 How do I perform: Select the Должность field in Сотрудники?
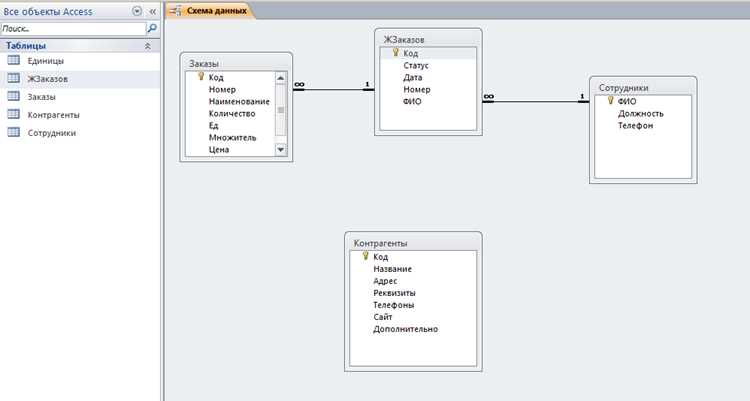tap(643, 113)
